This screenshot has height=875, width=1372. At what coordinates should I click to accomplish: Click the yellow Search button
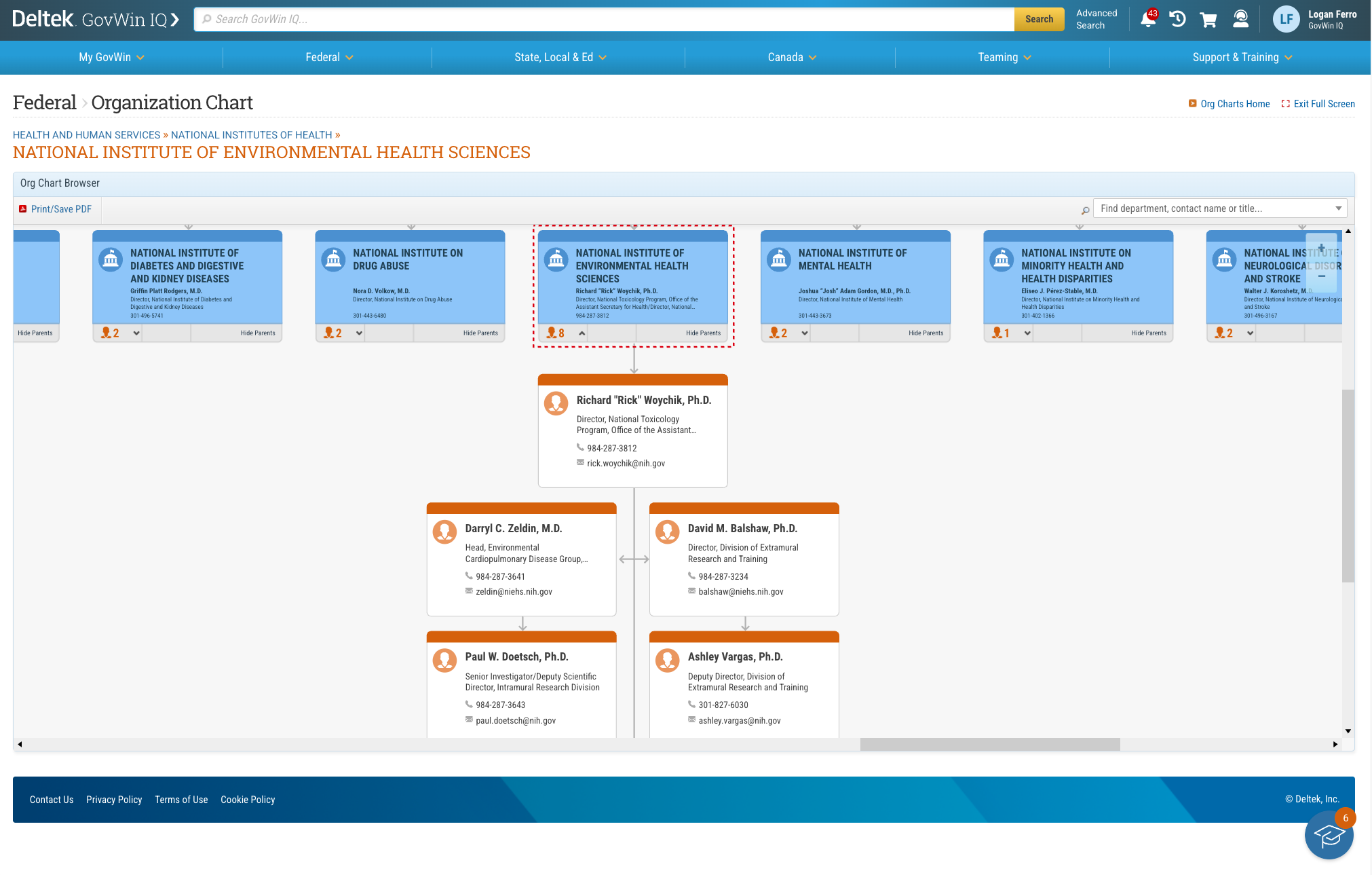pos(1039,19)
